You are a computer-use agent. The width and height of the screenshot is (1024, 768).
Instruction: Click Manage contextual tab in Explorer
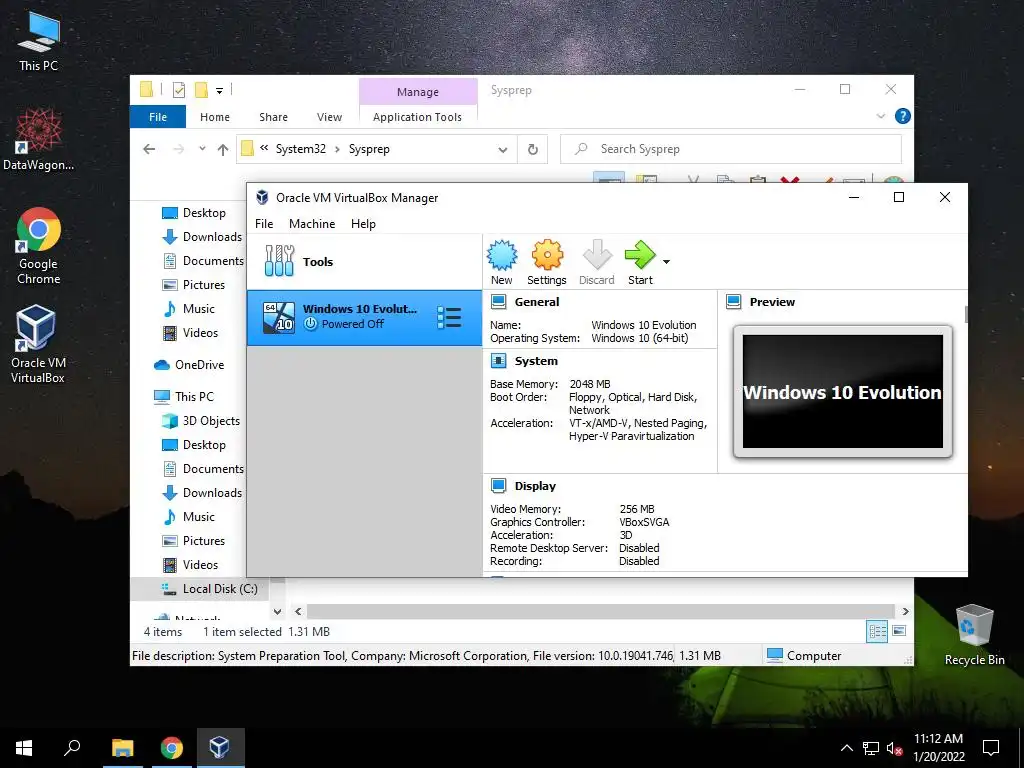point(418,92)
